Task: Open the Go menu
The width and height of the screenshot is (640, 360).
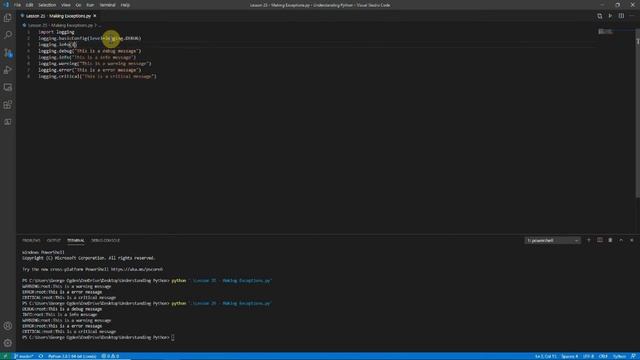Action: click(78, 5)
